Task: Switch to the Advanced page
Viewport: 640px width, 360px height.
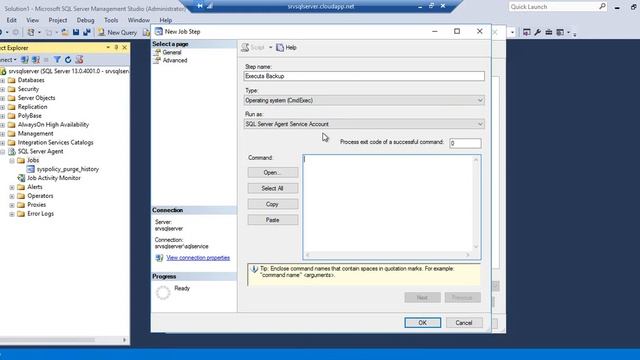Action: (175, 60)
